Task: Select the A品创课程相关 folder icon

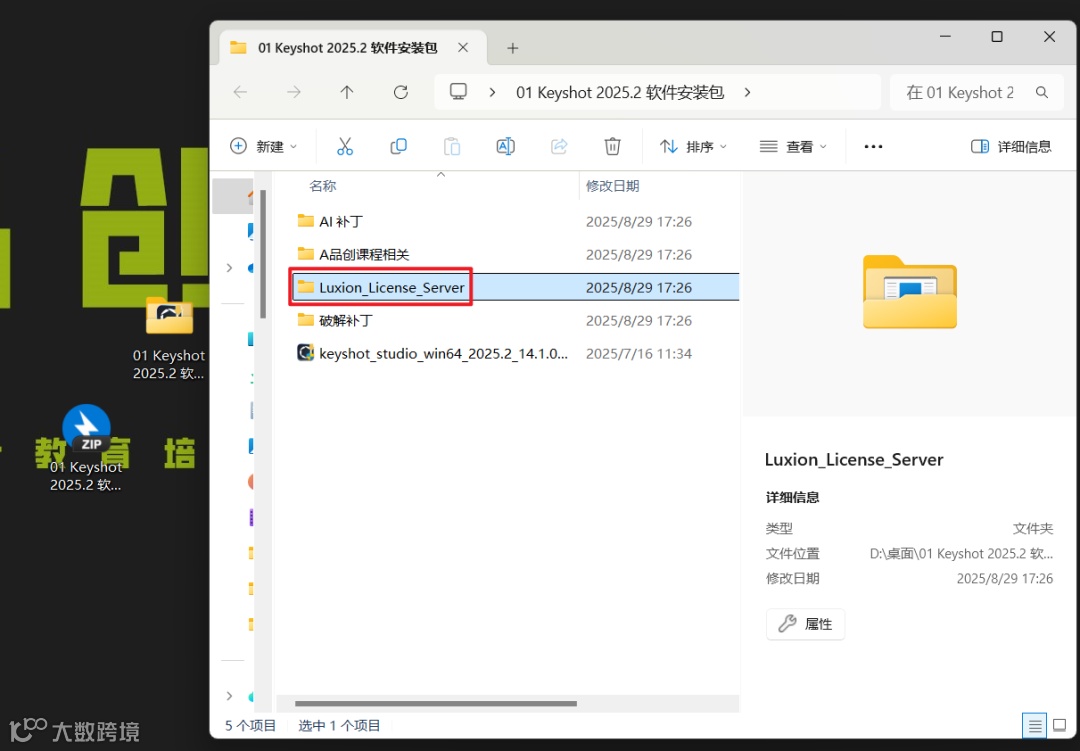Action: coord(305,254)
